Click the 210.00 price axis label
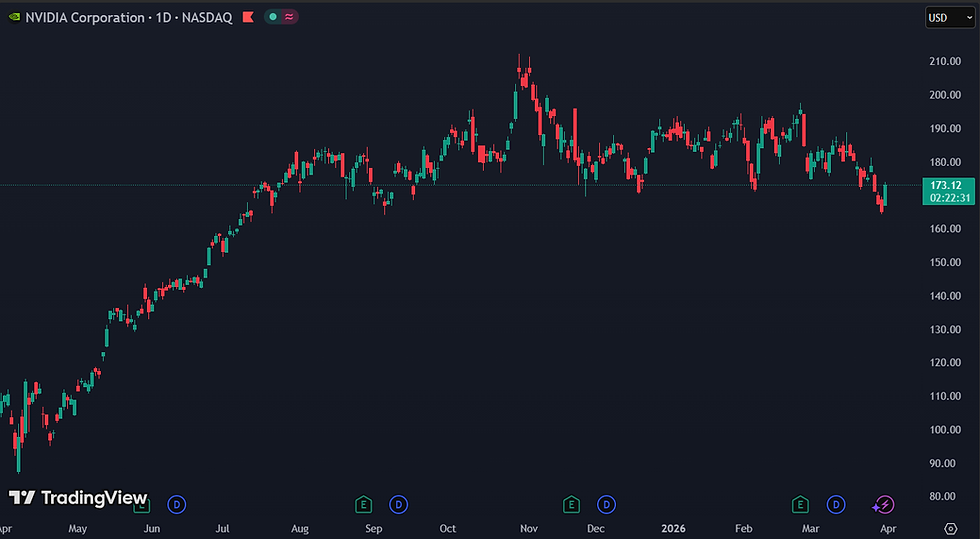Image resolution: width=980 pixels, height=539 pixels. (946, 61)
